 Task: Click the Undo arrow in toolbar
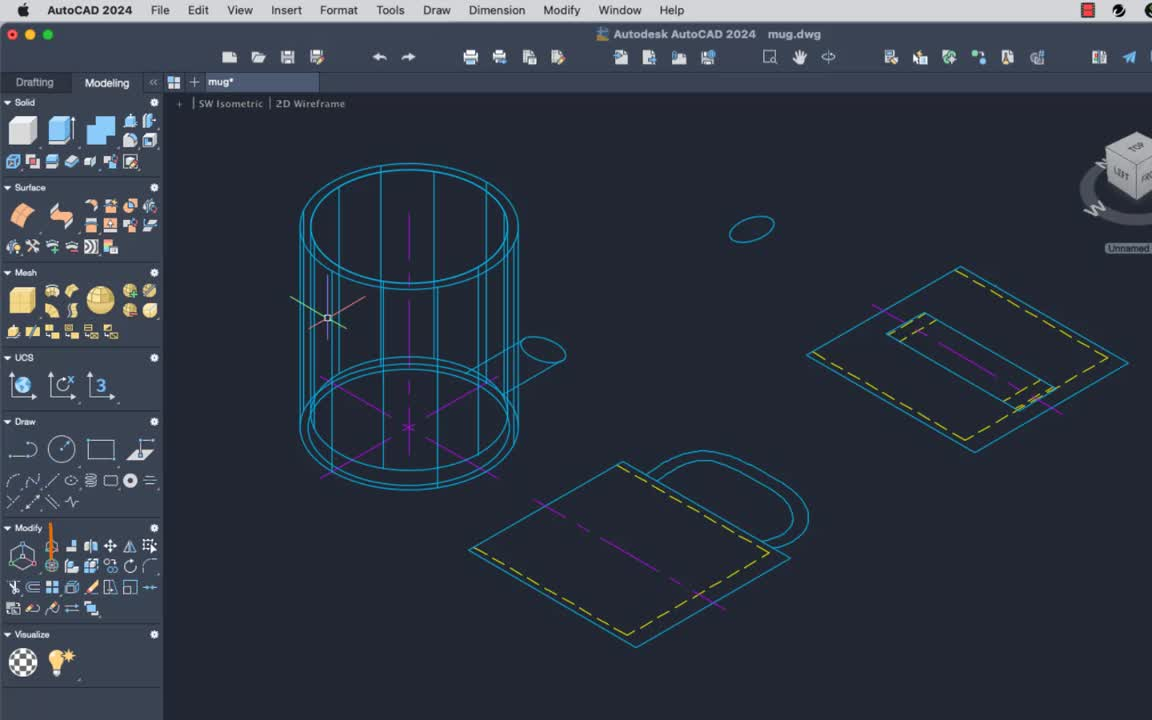379,57
